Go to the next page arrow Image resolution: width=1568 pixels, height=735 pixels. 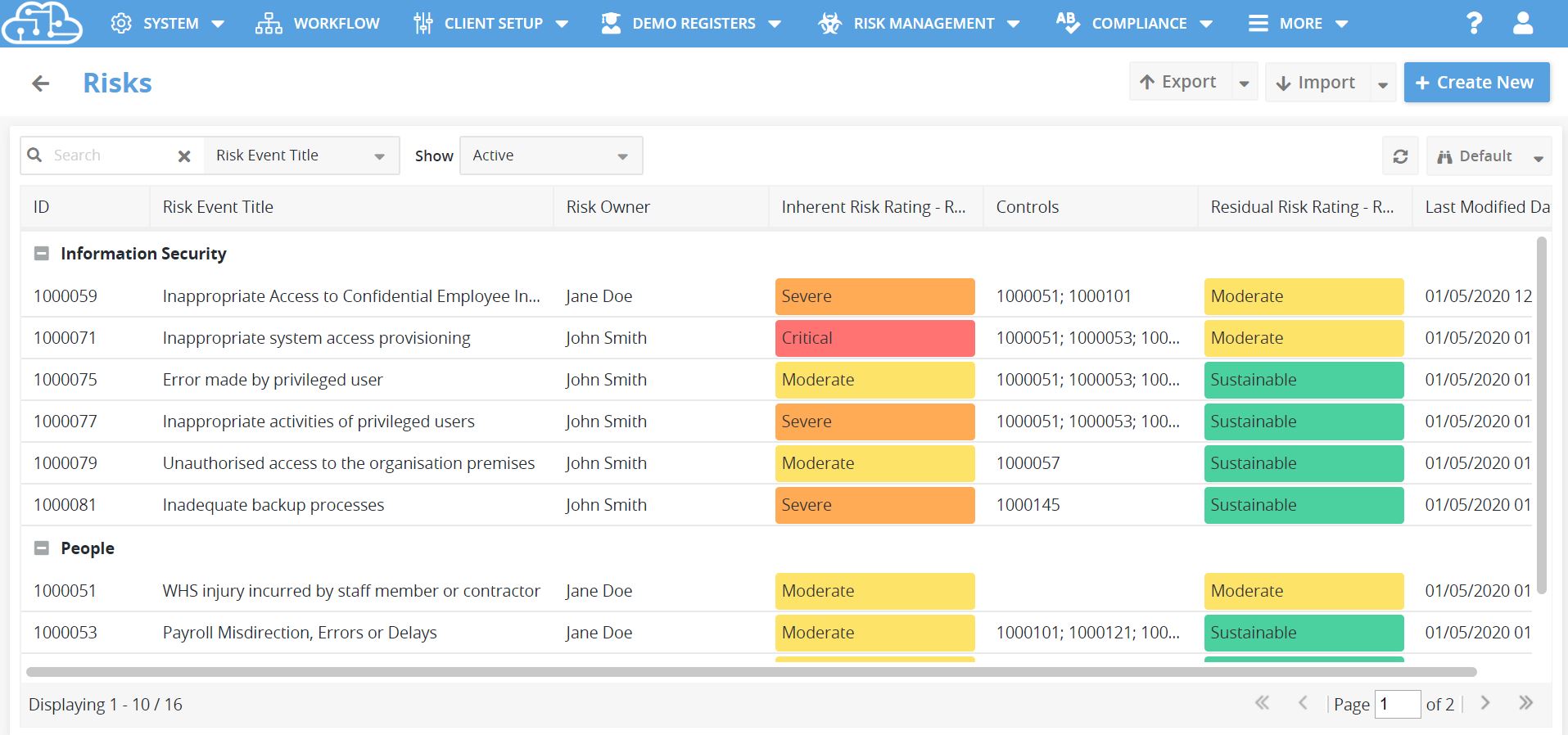point(1485,703)
